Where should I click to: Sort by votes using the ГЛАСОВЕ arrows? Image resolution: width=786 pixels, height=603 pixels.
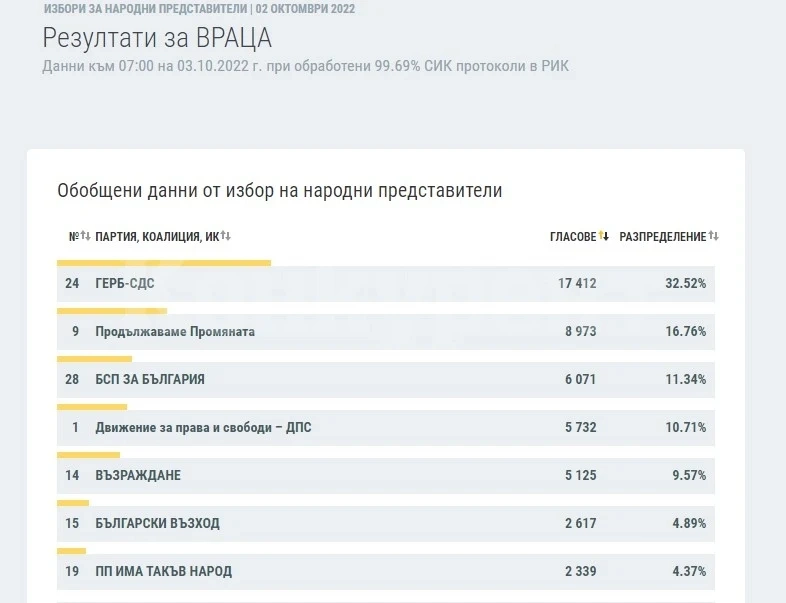pos(604,236)
